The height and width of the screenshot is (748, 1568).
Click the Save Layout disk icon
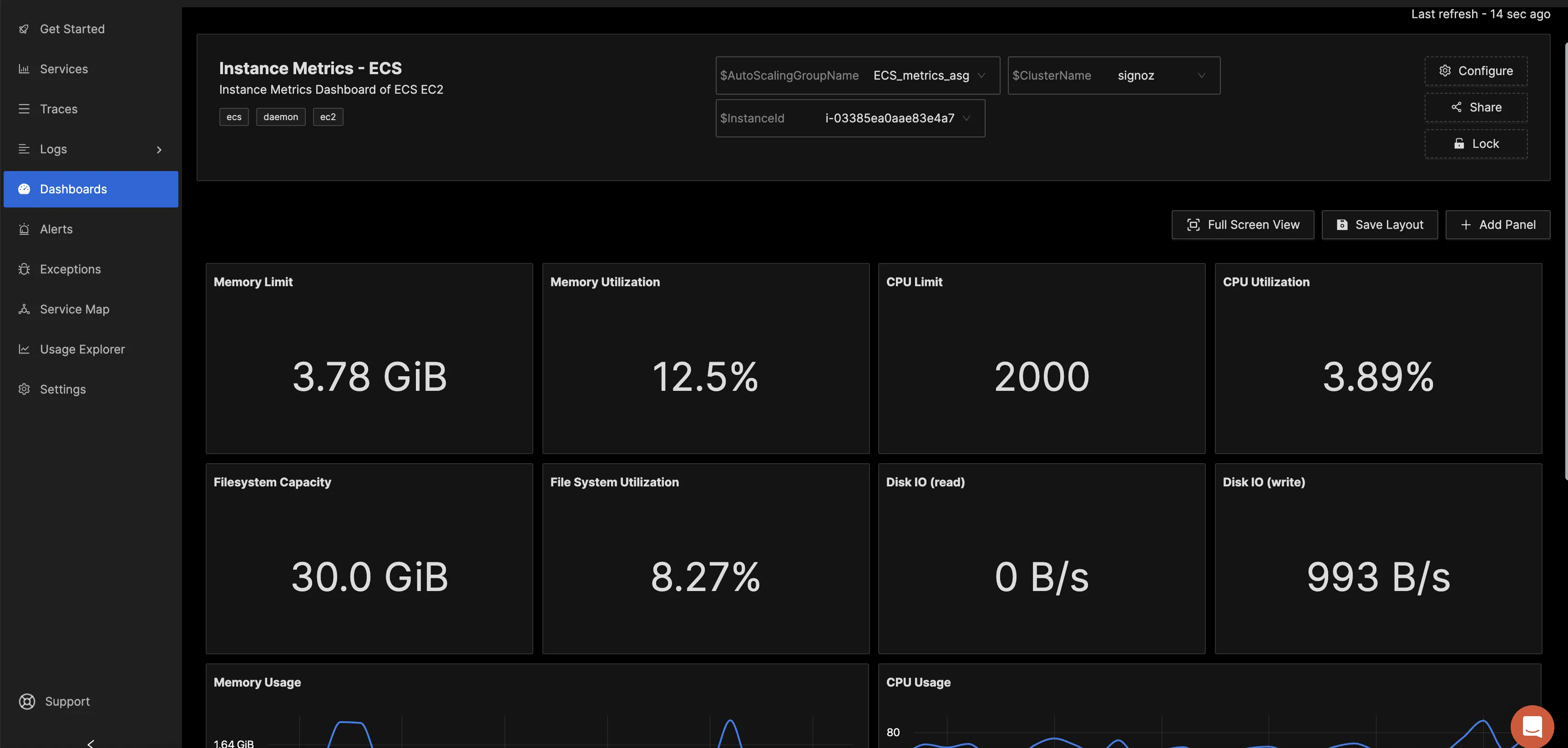tap(1341, 225)
